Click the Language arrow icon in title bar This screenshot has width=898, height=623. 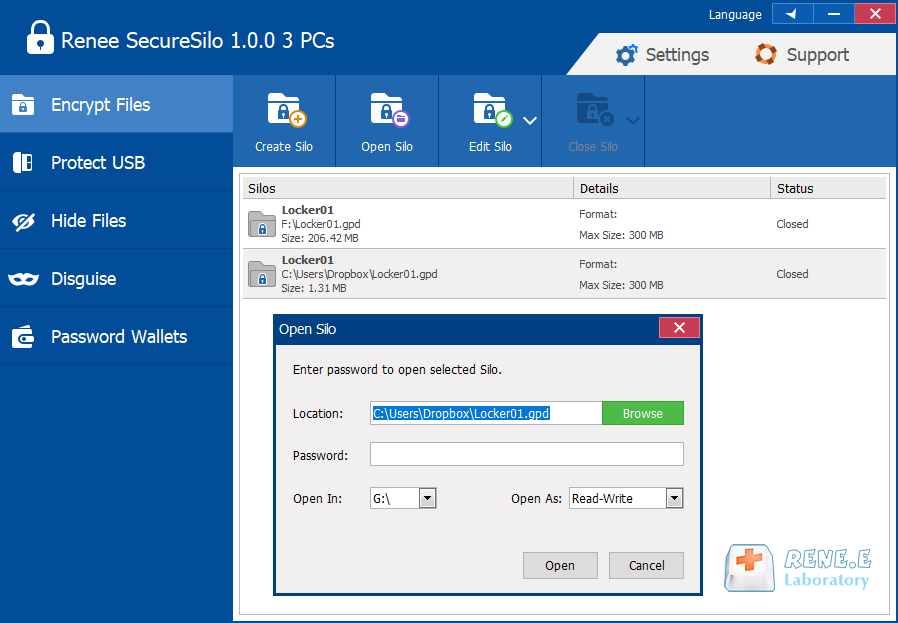coord(792,14)
